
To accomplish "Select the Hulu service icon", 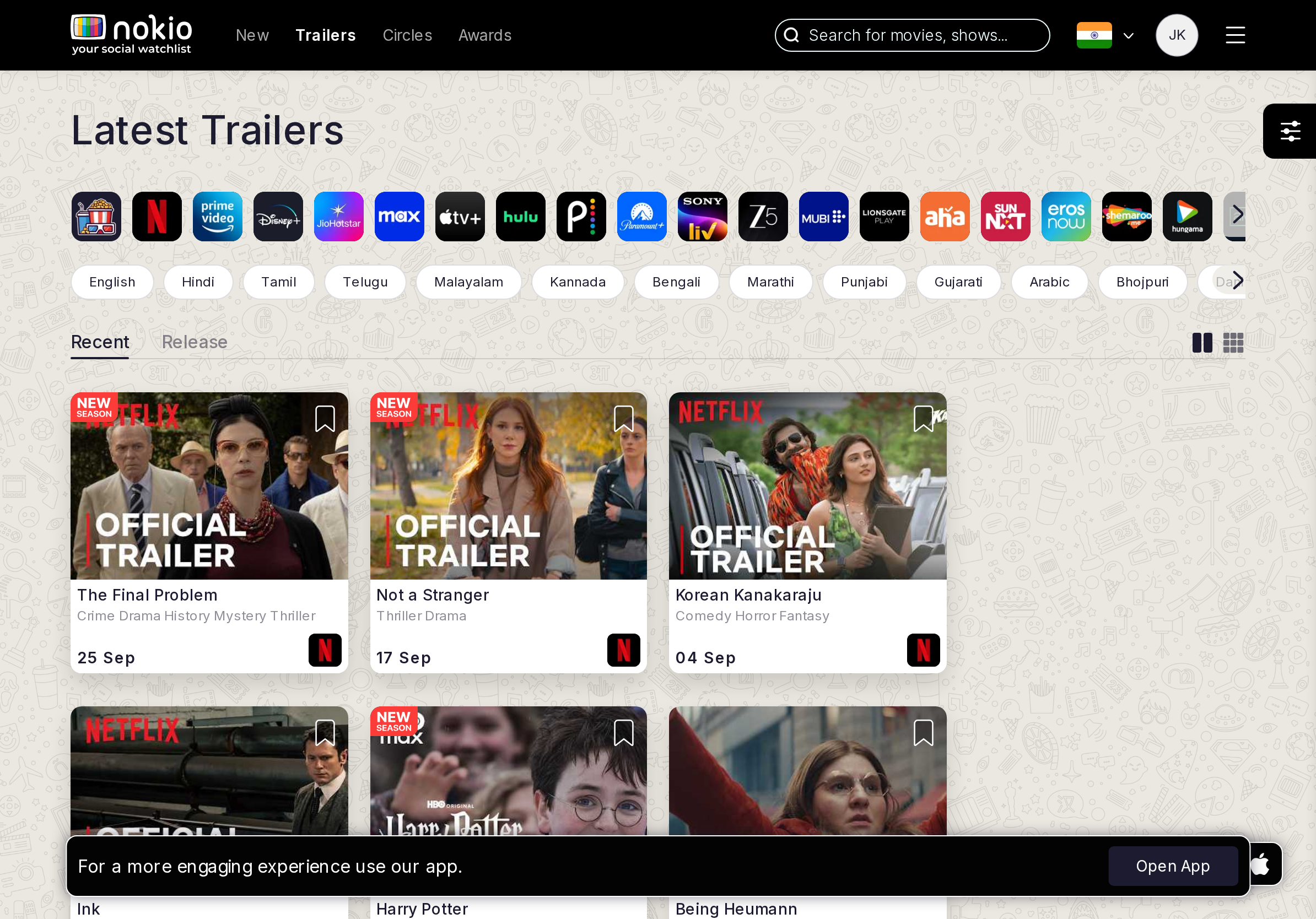I will point(520,217).
